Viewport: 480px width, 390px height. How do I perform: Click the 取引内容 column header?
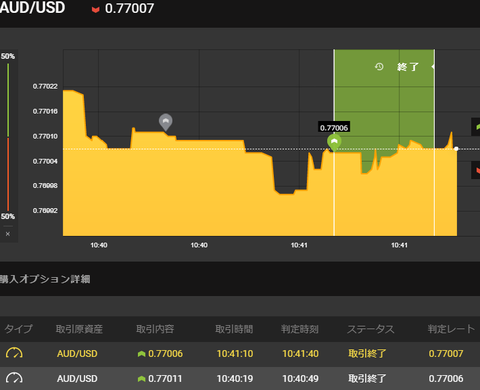point(155,329)
